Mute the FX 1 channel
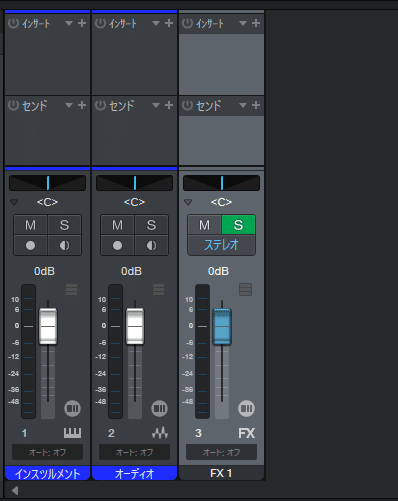Screen dimensions: 398x501 [205, 225]
